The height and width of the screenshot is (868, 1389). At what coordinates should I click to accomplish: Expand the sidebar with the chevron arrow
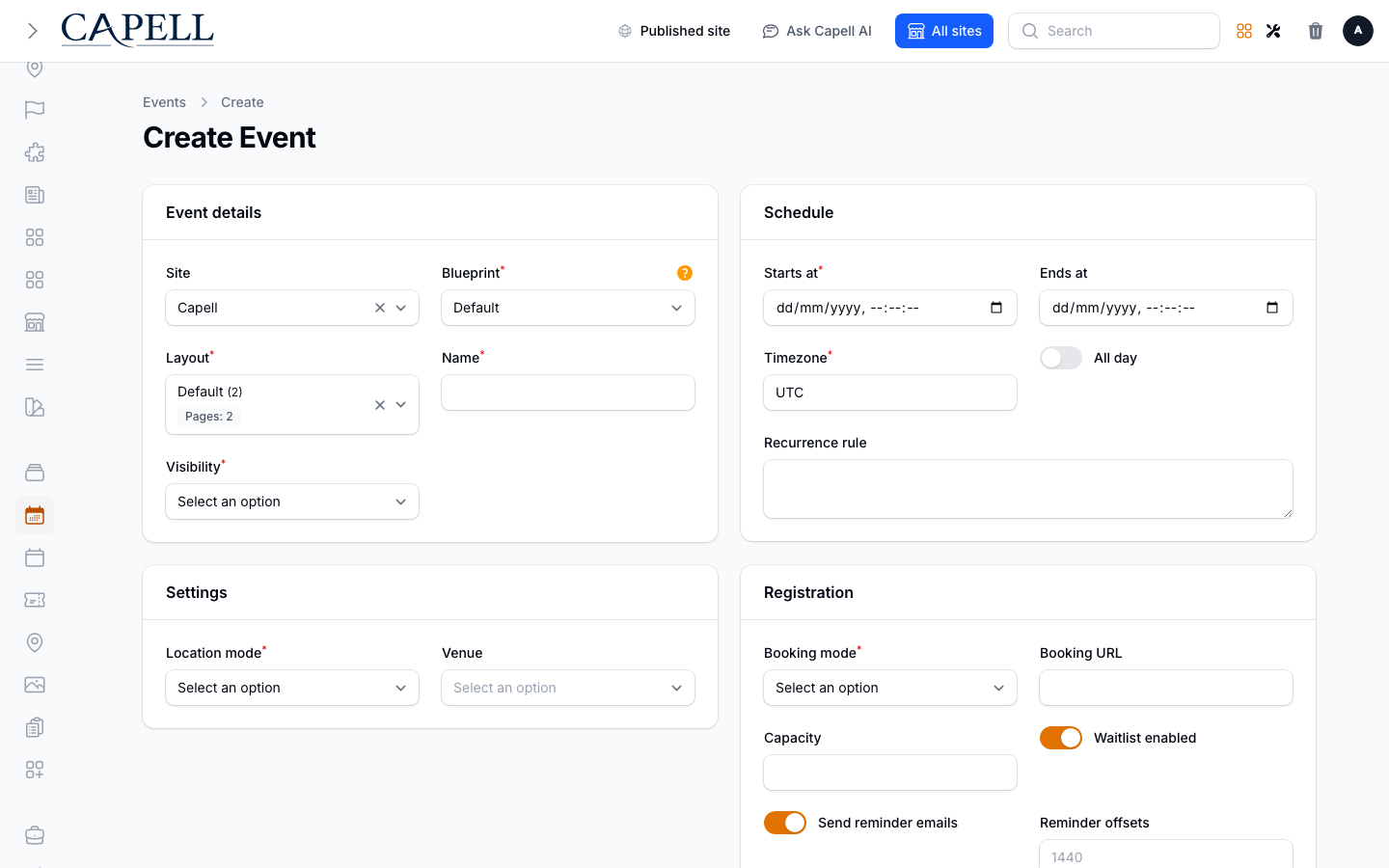click(x=33, y=31)
